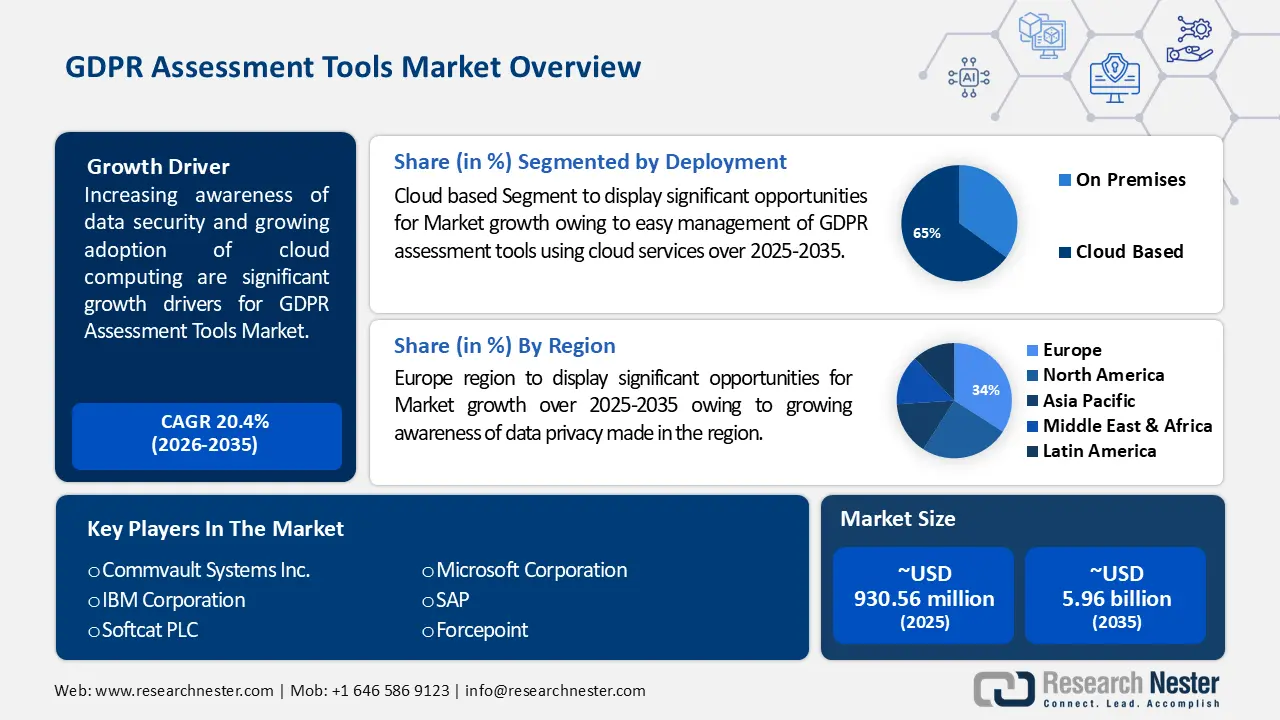Click the Cloud Based legend label
This screenshot has height=720, width=1280.
click(1129, 252)
